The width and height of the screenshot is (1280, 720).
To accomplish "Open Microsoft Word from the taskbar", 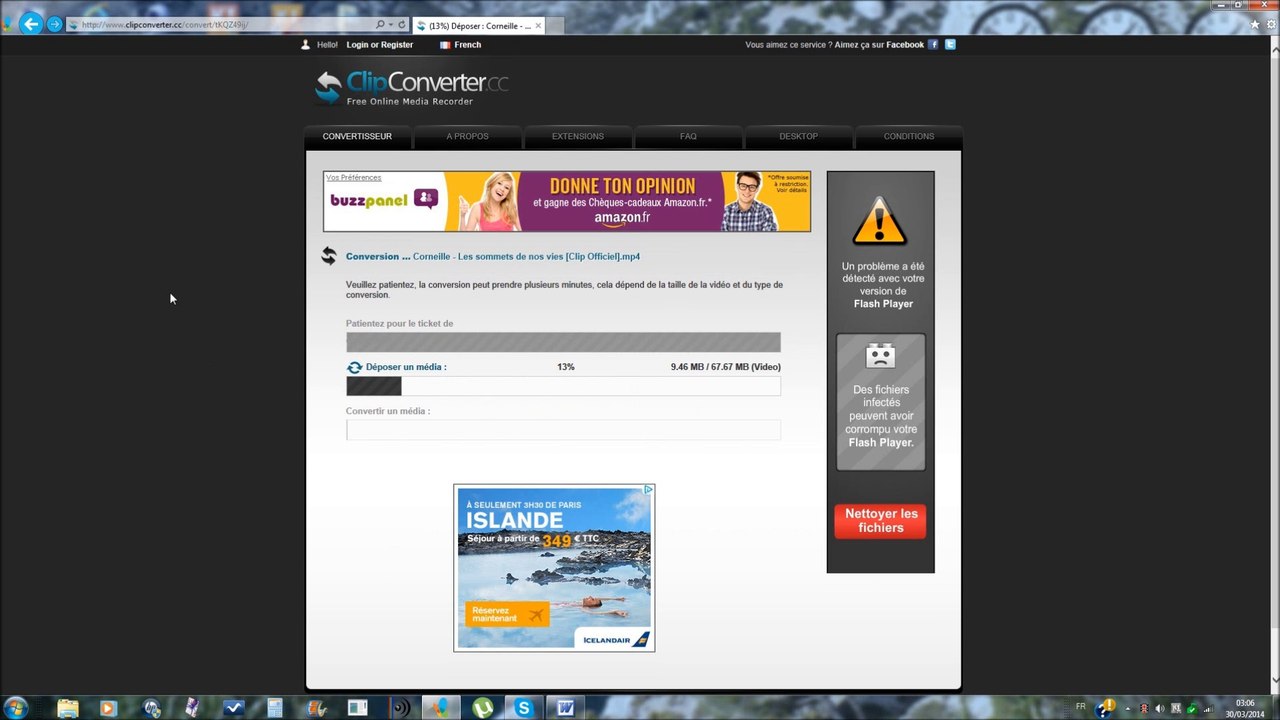I will pyautogui.click(x=565, y=708).
